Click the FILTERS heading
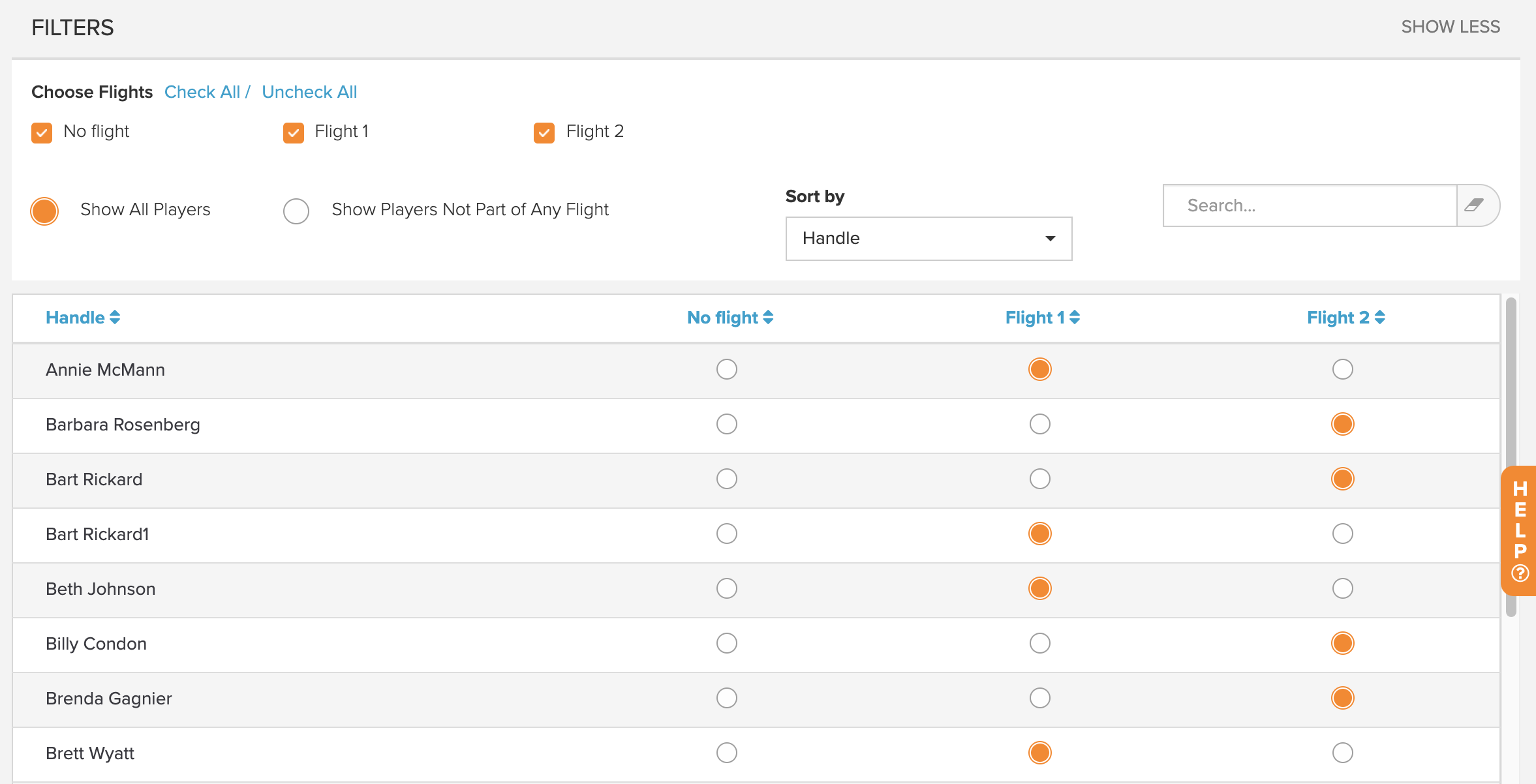 coord(72,27)
